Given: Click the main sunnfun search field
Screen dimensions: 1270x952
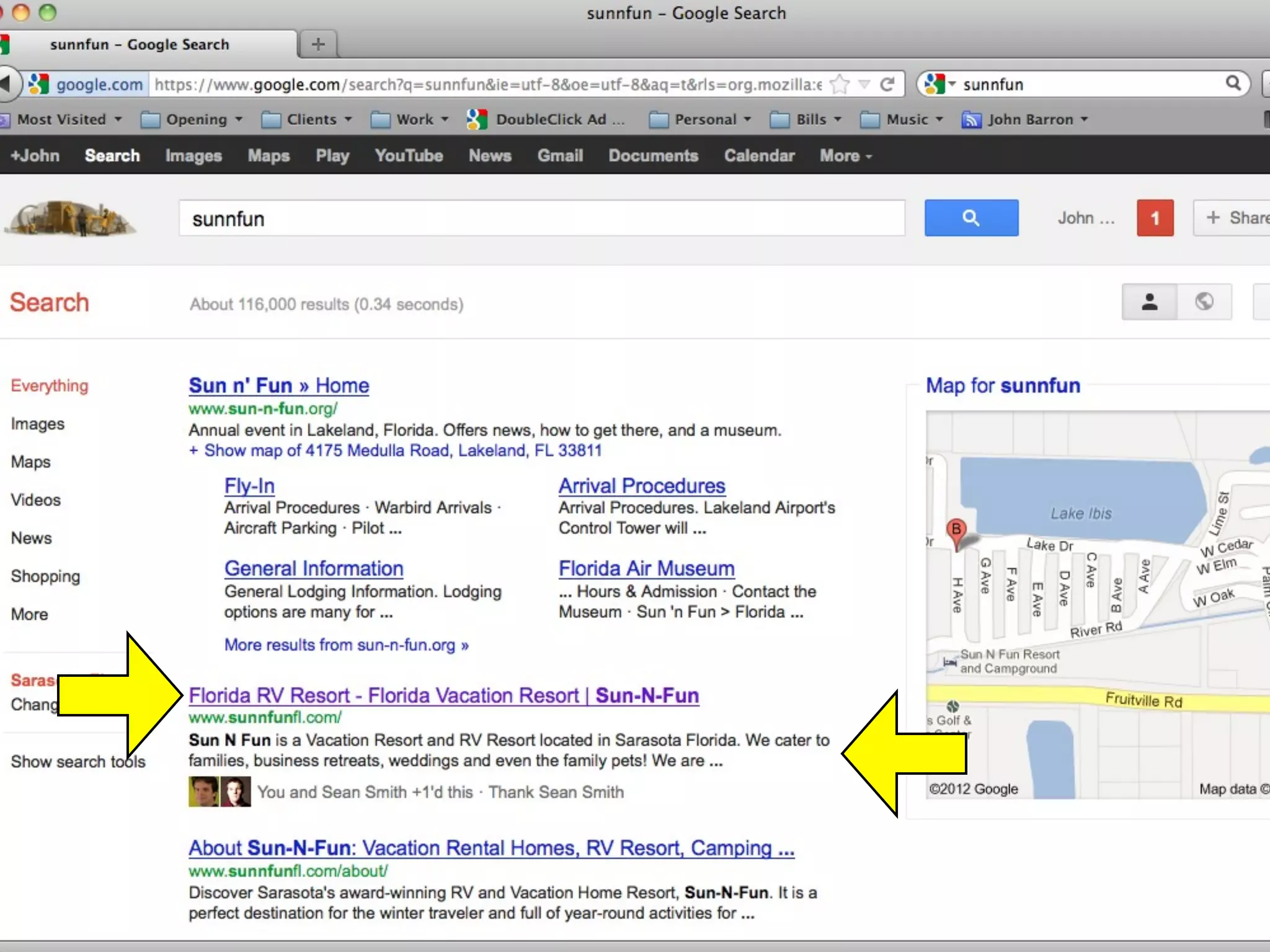Looking at the screenshot, I should point(541,219).
